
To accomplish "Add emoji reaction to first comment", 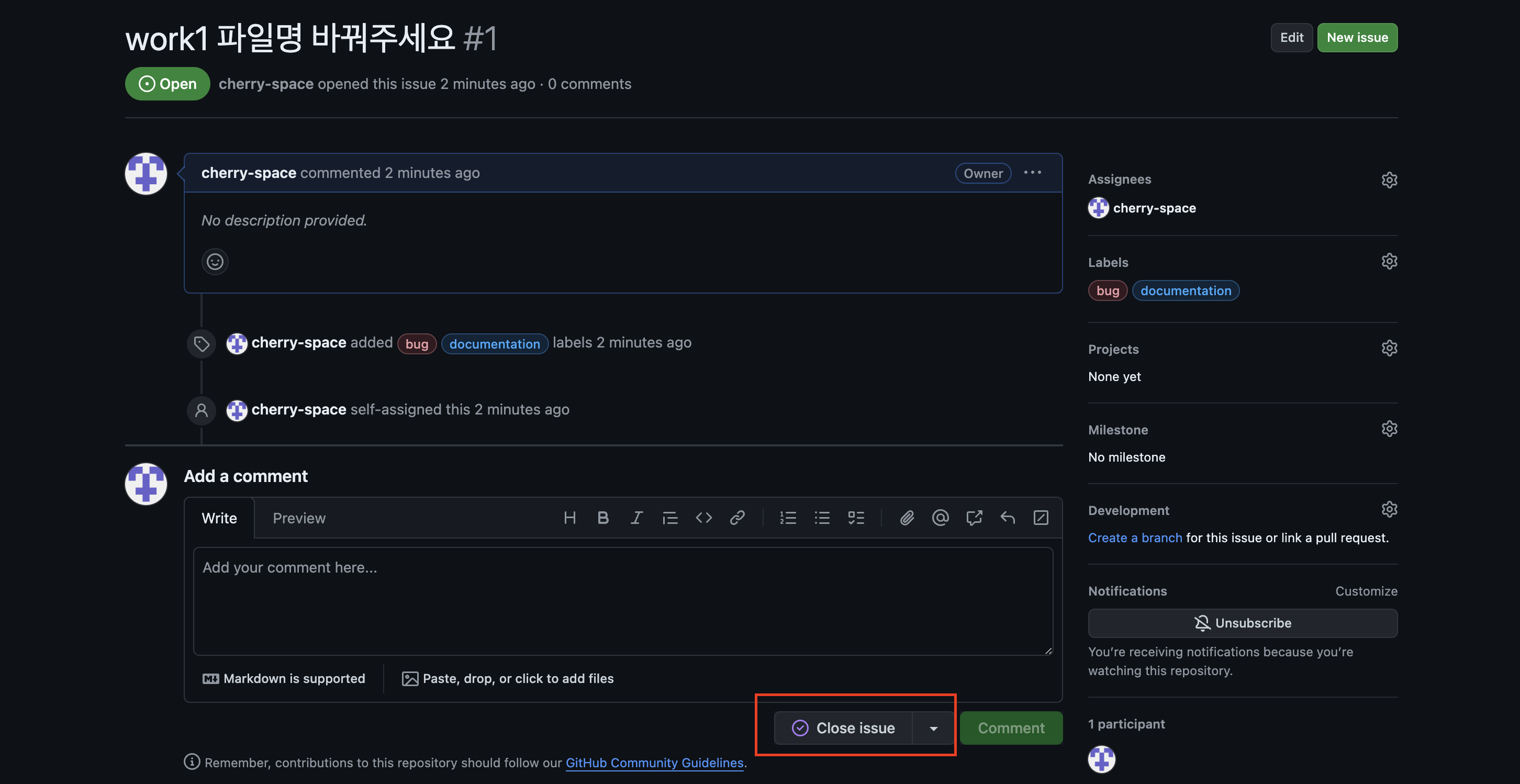I will tap(215, 261).
